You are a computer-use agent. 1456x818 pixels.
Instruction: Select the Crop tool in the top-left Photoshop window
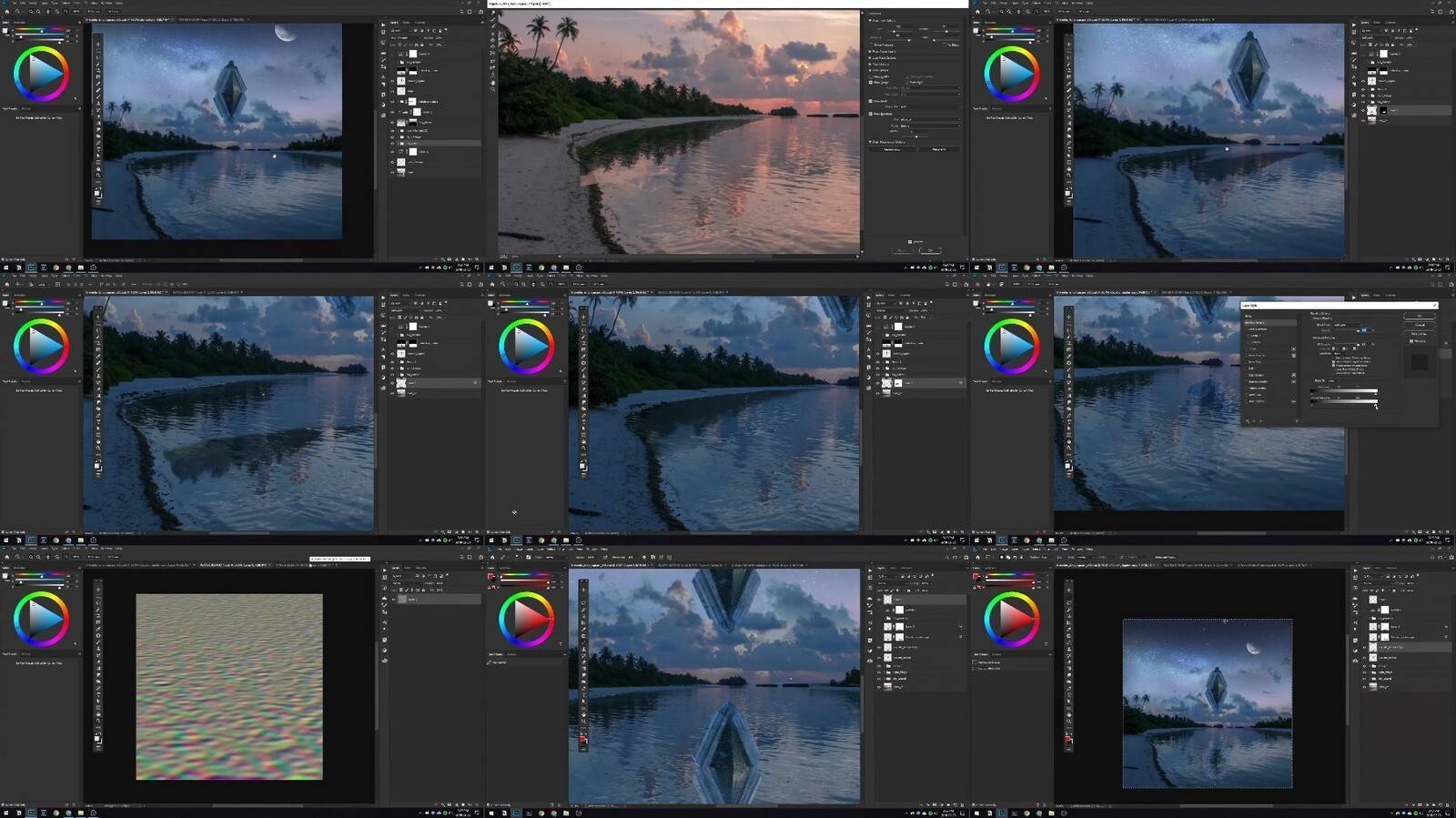point(98,69)
